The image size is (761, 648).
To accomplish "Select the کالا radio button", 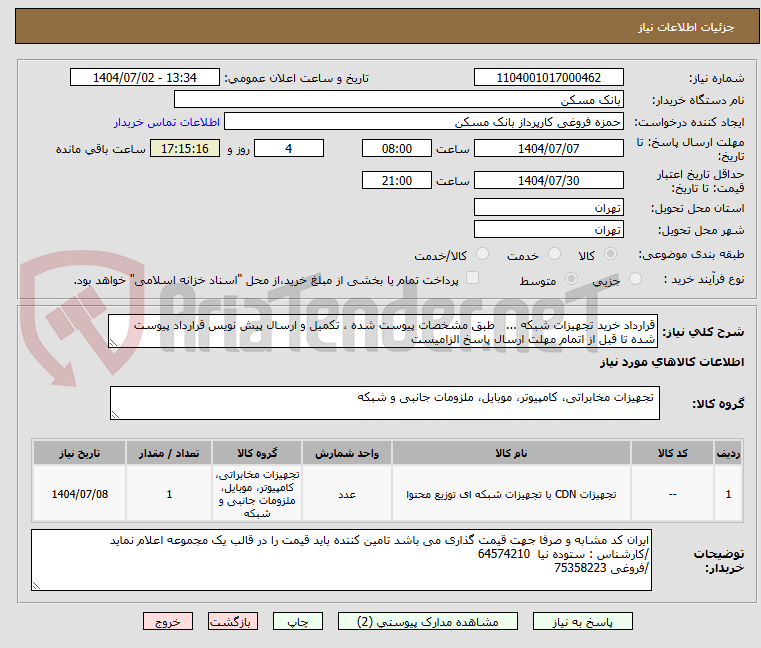I will tap(611, 253).
